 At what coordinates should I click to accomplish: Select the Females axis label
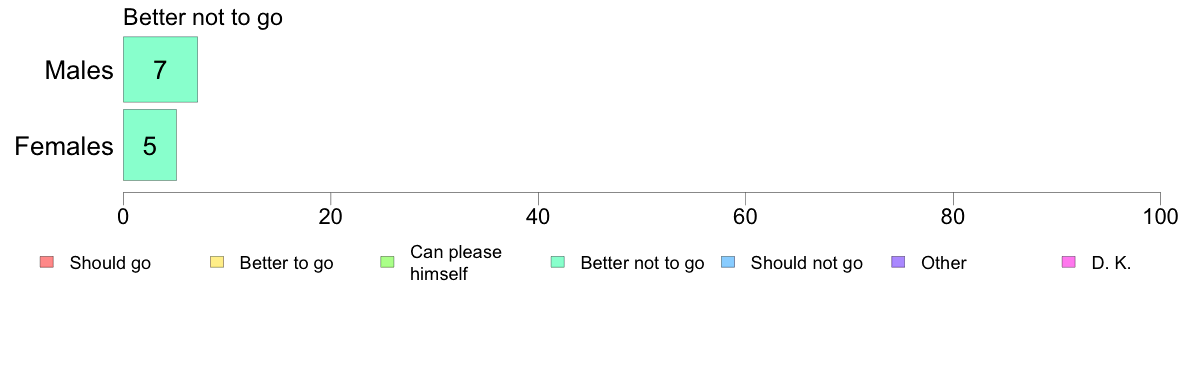[64, 146]
